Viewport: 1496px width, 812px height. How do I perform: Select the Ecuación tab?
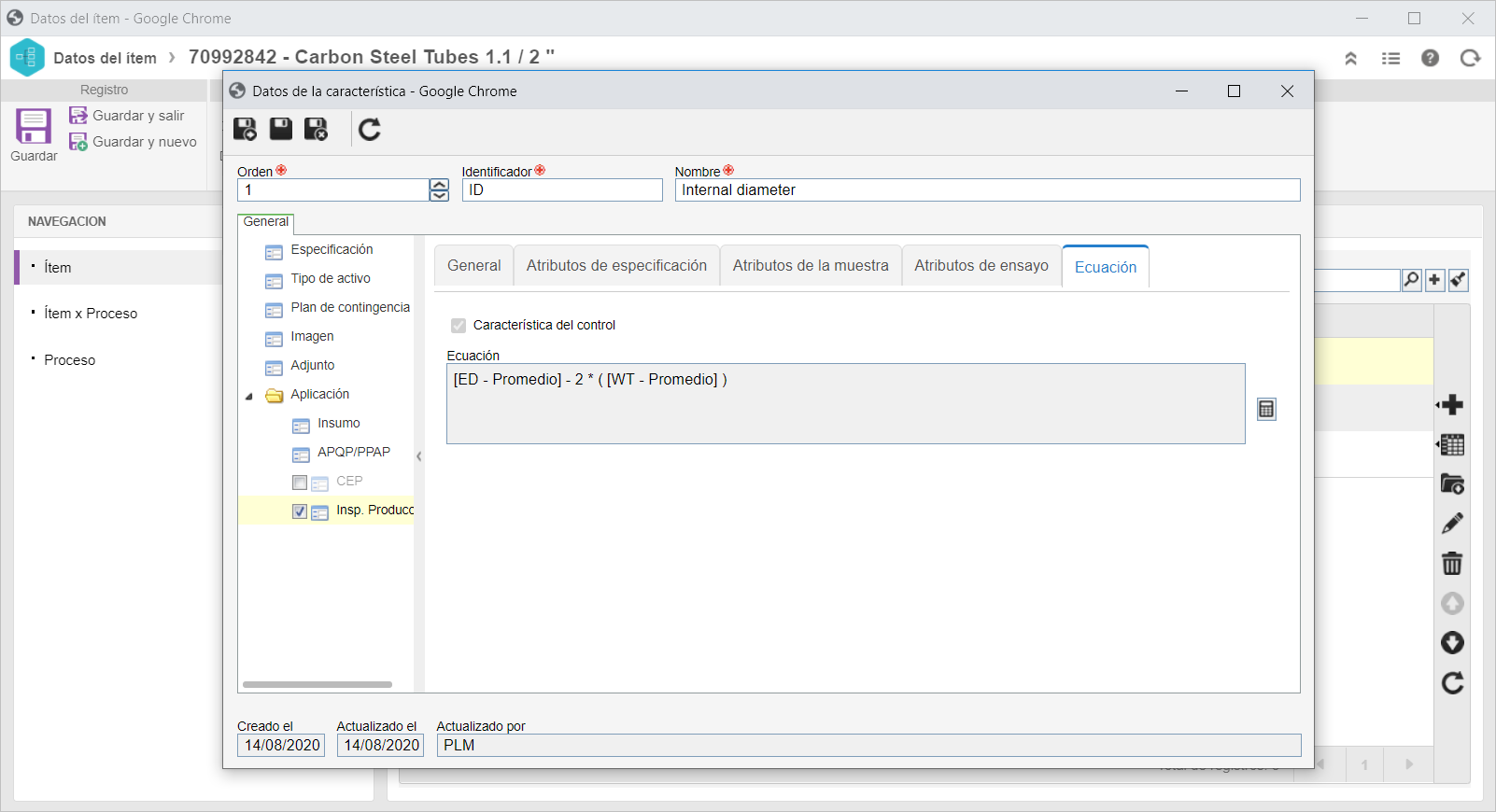tap(1106, 267)
